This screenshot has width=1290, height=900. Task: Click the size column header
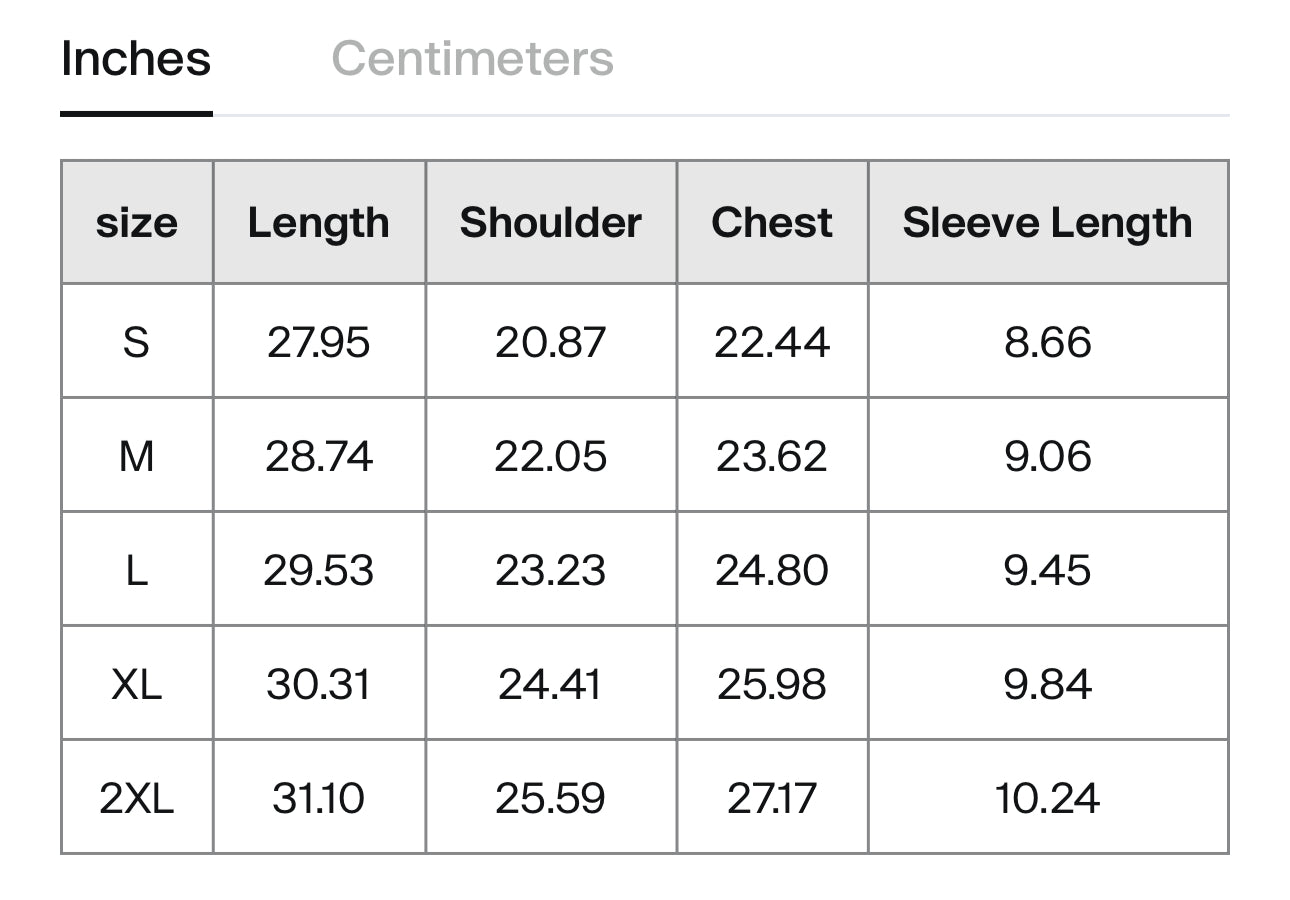coord(137,222)
